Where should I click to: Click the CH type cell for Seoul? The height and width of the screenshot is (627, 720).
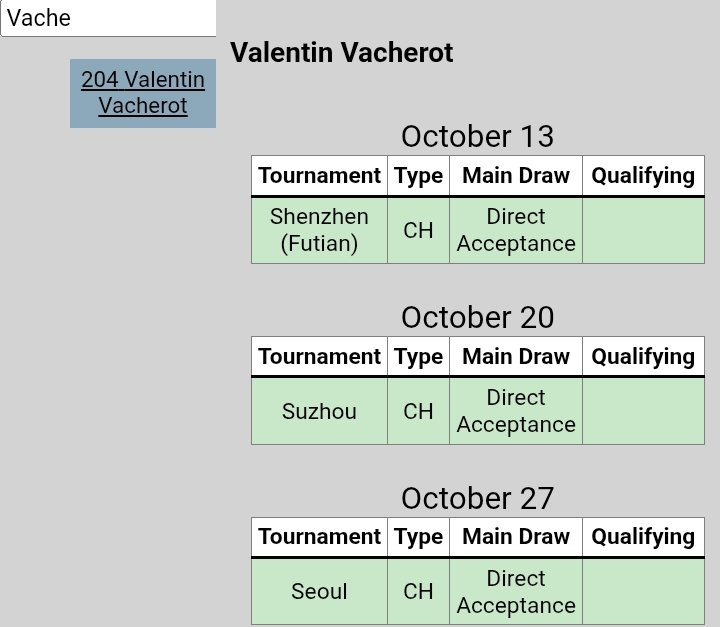click(x=418, y=592)
